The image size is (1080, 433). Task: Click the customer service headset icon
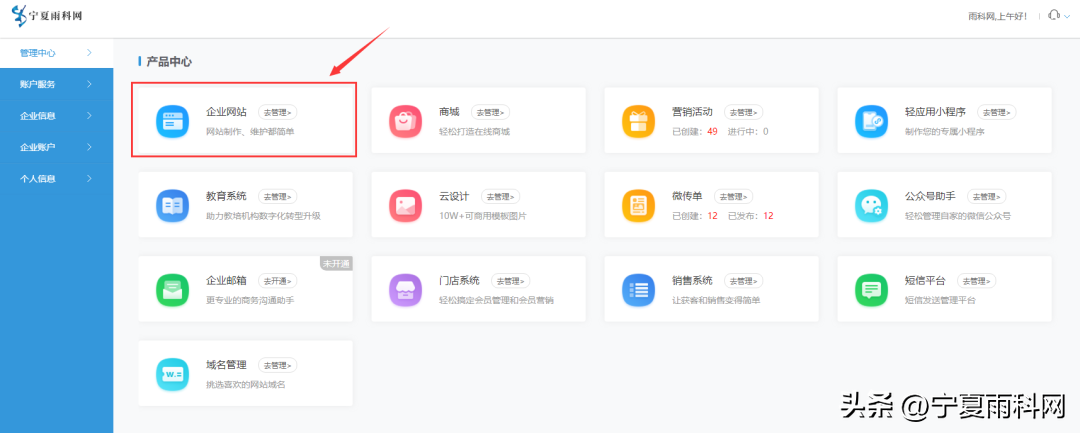(1052, 15)
